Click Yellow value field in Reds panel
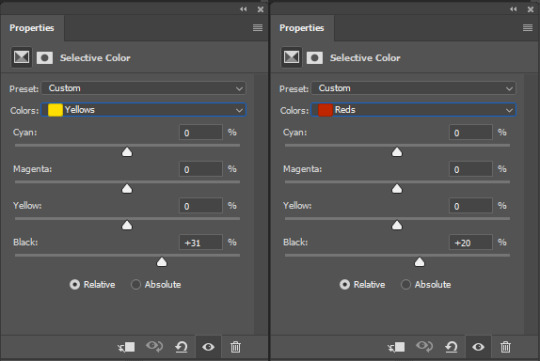Image resolution: width=540 pixels, height=361 pixels. 471,206
